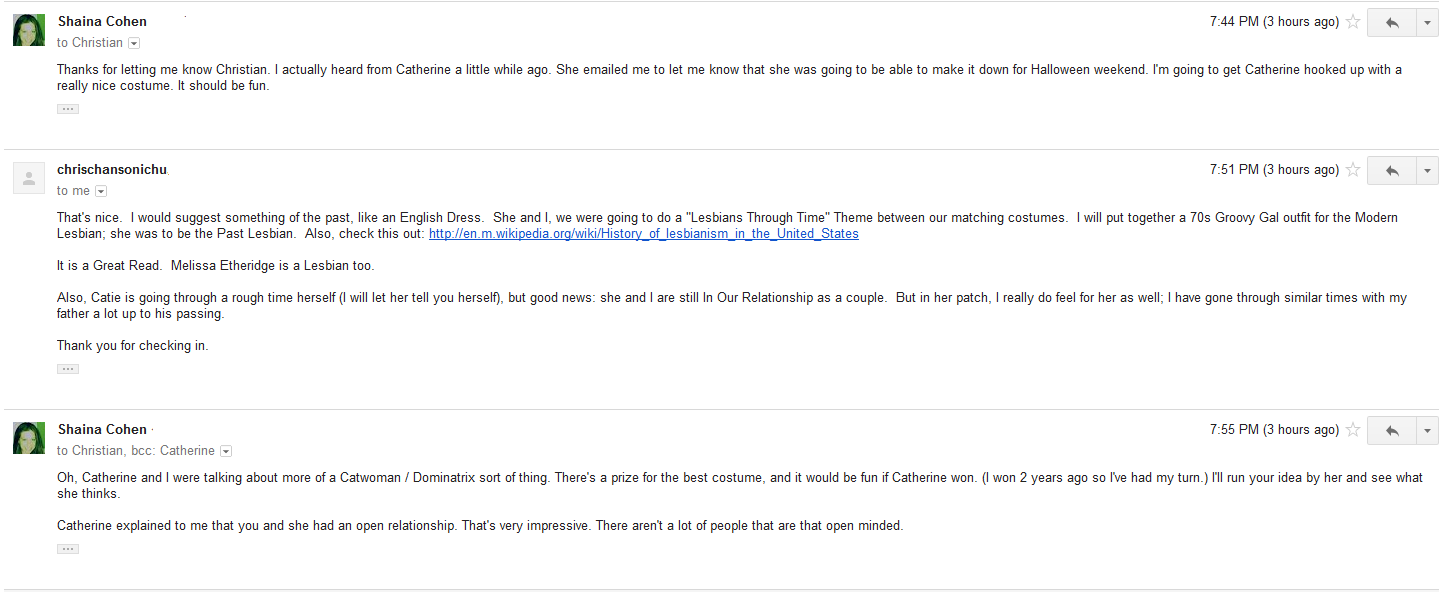Open more options for 7:55 PM message
The width and height of the screenshot is (1441, 592).
1427,430
